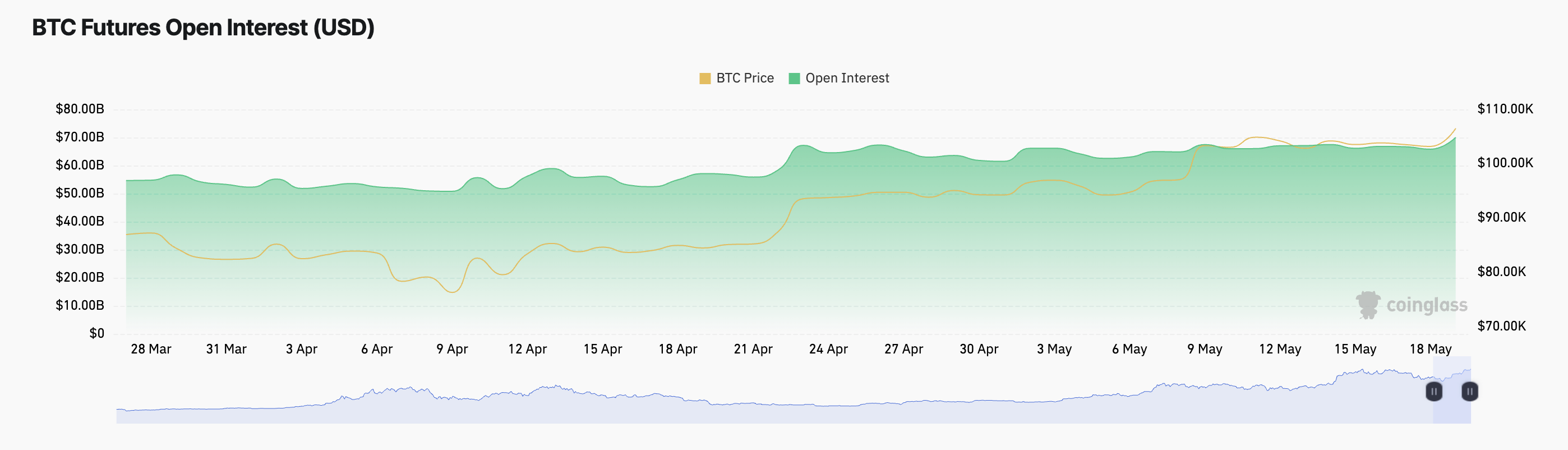1568x450 pixels.
Task: Click the 18 May date label
Action: point(1430,349)
